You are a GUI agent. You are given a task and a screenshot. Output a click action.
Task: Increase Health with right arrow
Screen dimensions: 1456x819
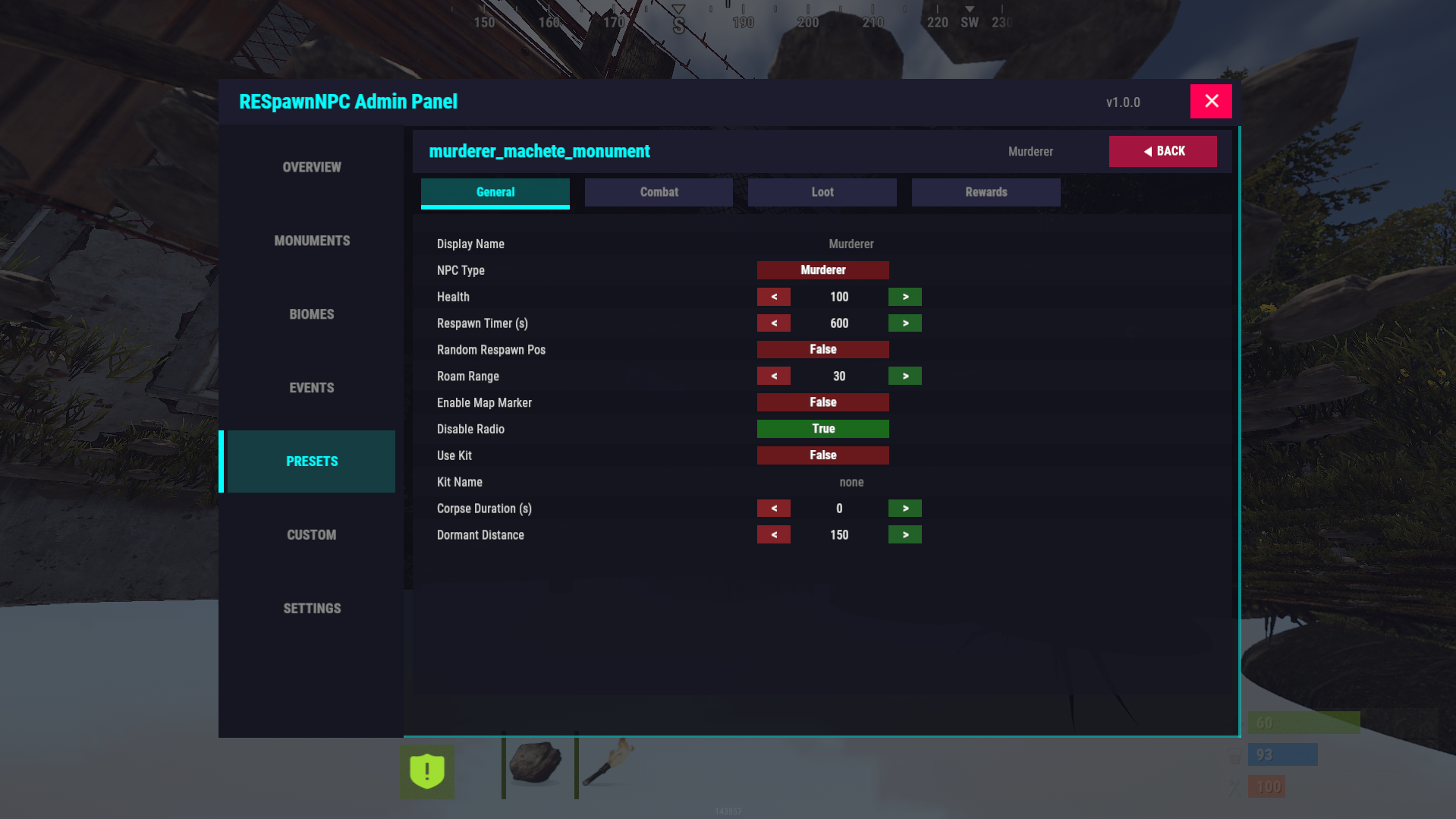(904, 297)
